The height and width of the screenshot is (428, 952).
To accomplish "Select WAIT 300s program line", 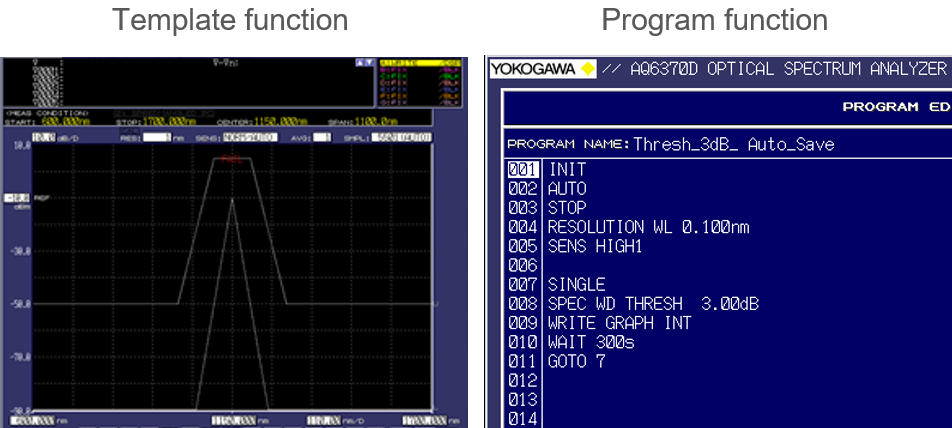I will pyautogui.click(x=591, y=342).
